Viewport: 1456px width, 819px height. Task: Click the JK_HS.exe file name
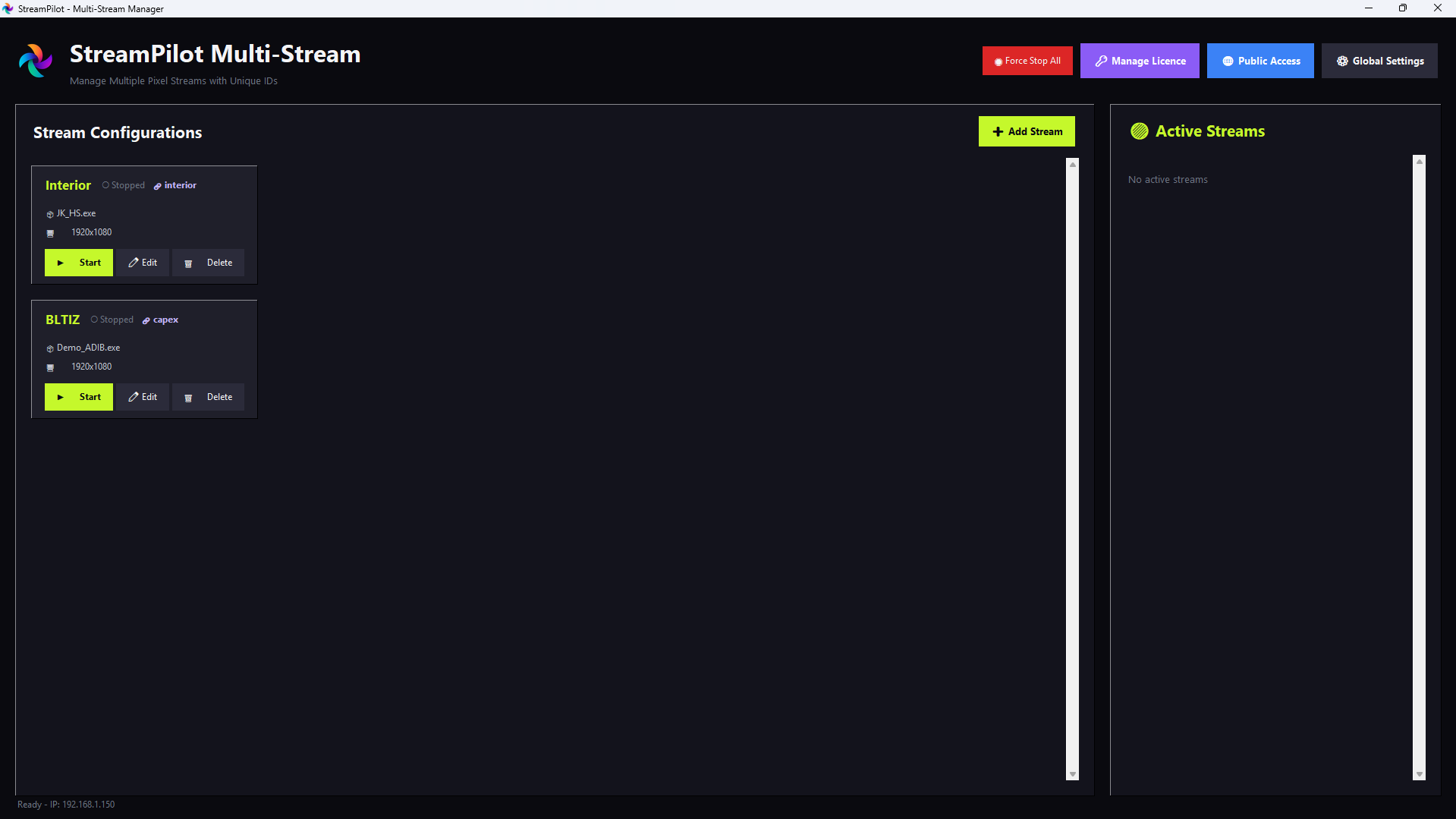[x=76, y=213]
